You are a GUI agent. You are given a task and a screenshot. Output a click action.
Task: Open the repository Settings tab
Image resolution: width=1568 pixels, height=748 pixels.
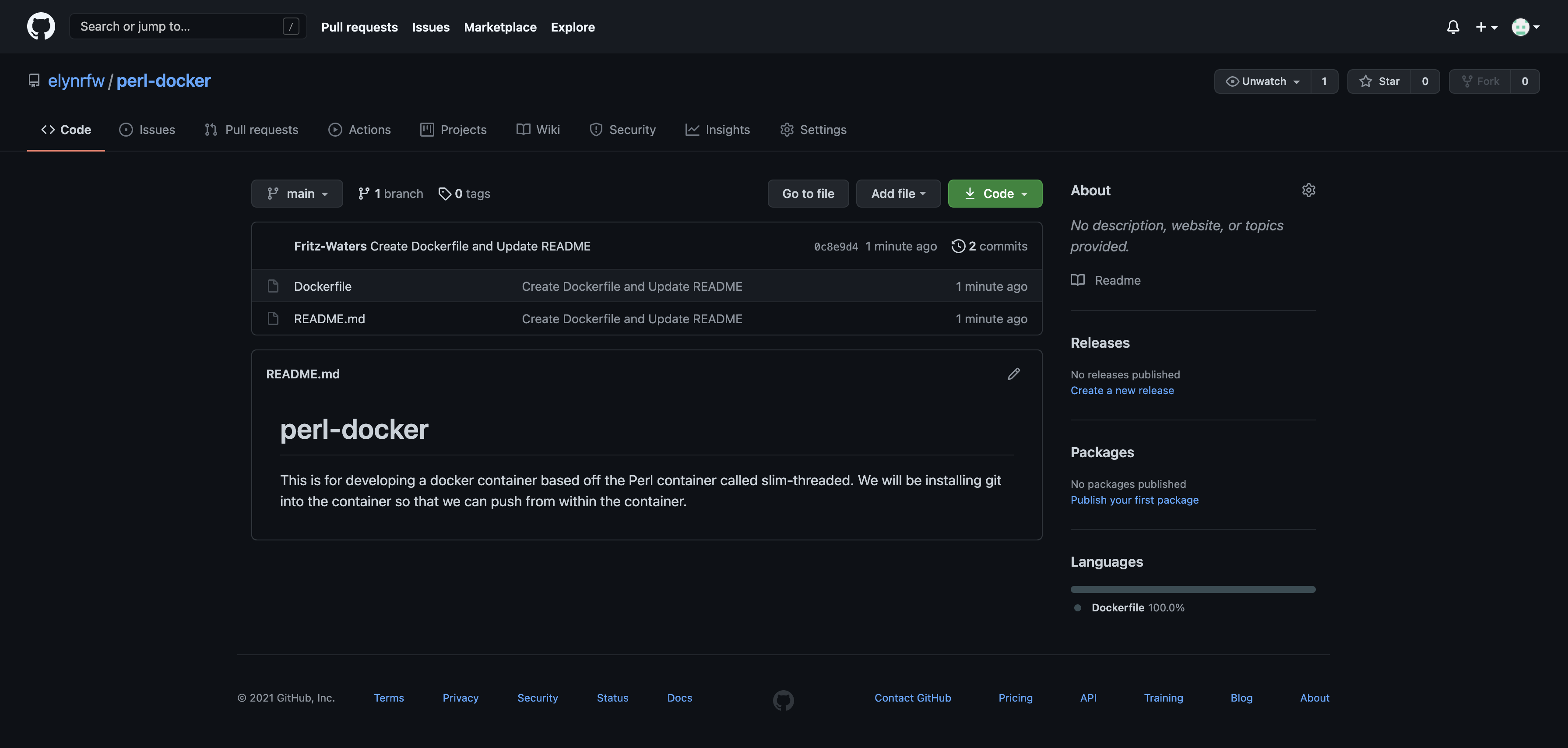(812, 130)
